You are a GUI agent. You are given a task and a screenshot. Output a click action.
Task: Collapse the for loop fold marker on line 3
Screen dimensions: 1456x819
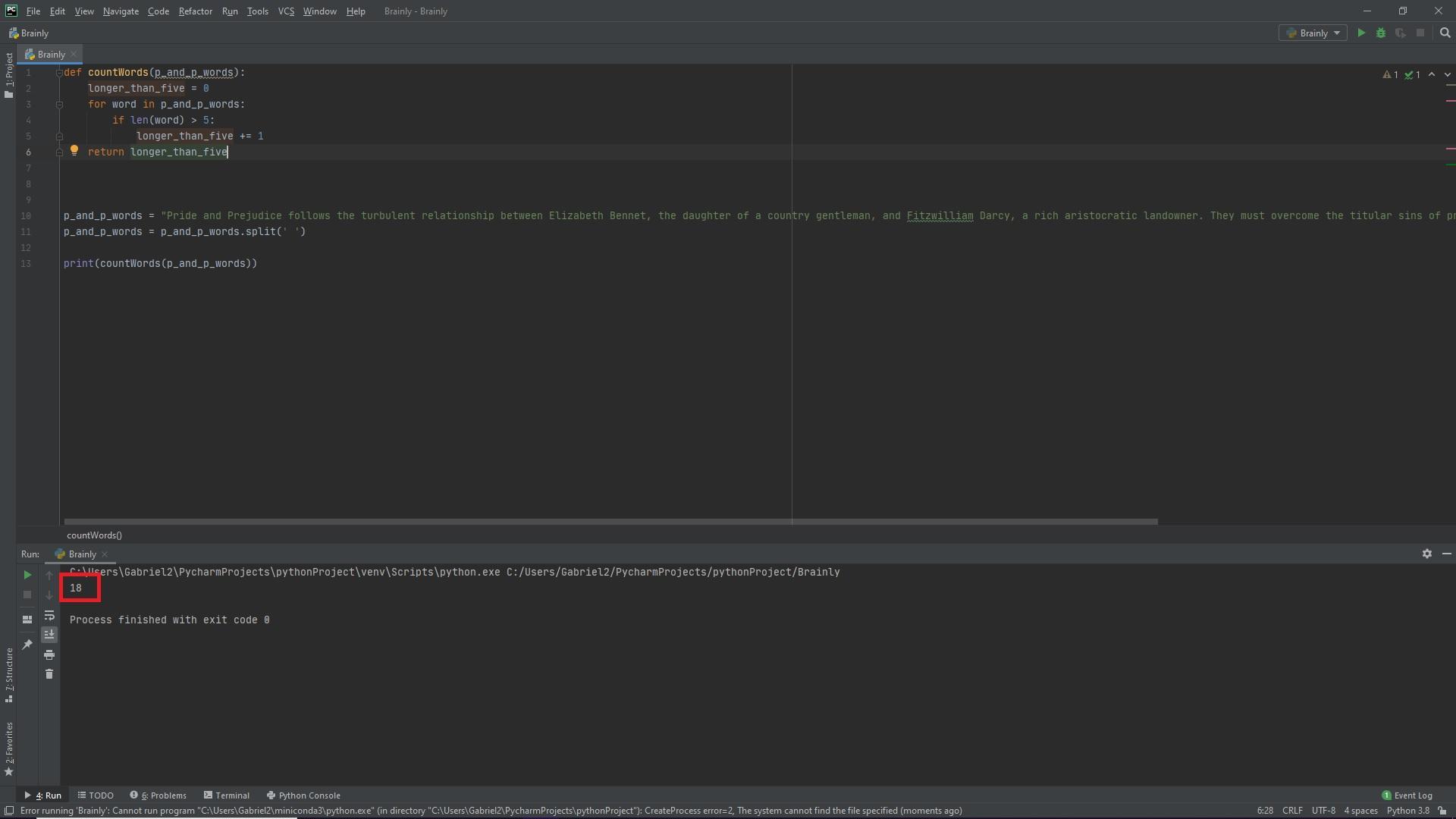[x=59, y=105]
